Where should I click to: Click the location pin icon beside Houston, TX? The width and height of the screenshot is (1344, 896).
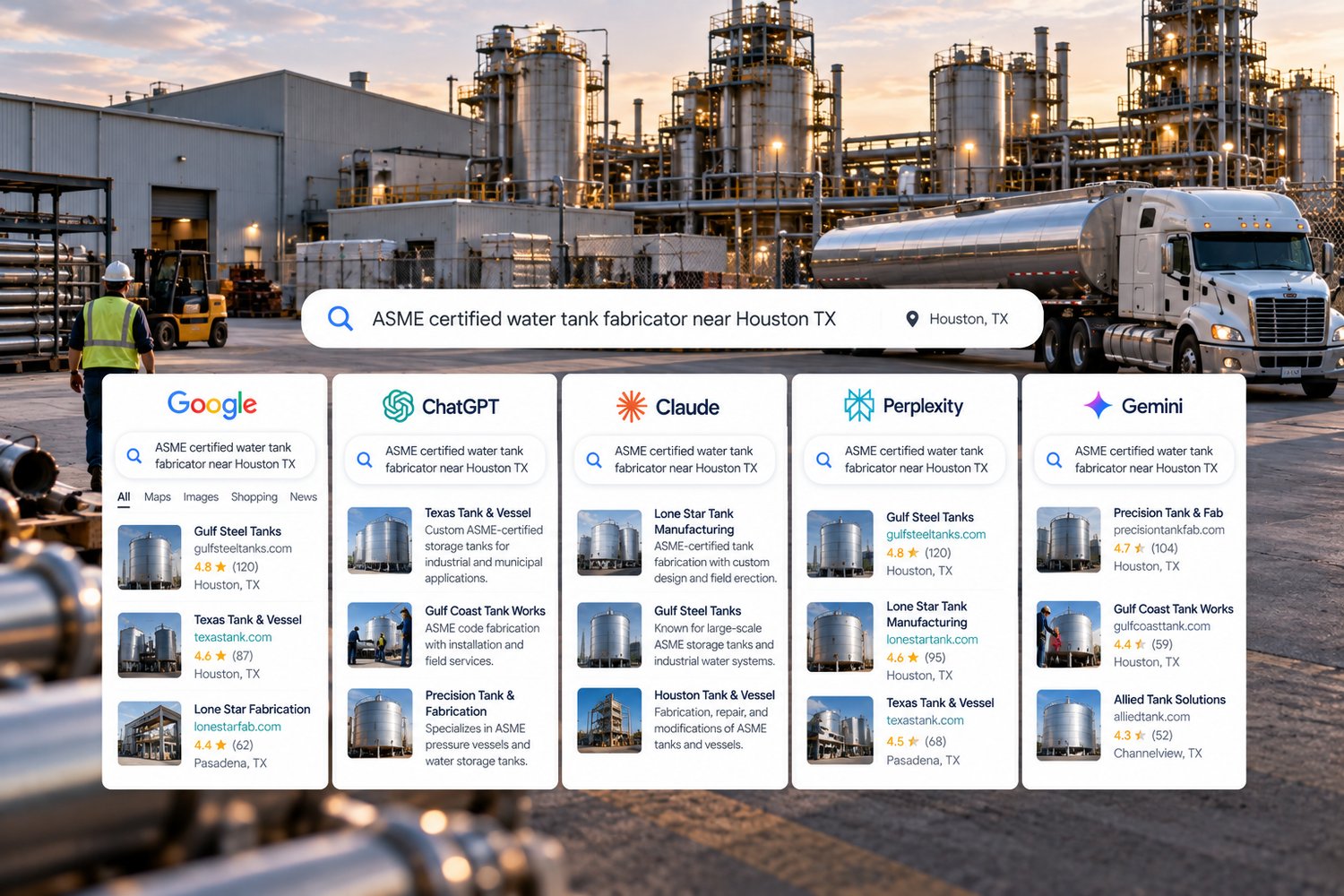click(912, 319)
